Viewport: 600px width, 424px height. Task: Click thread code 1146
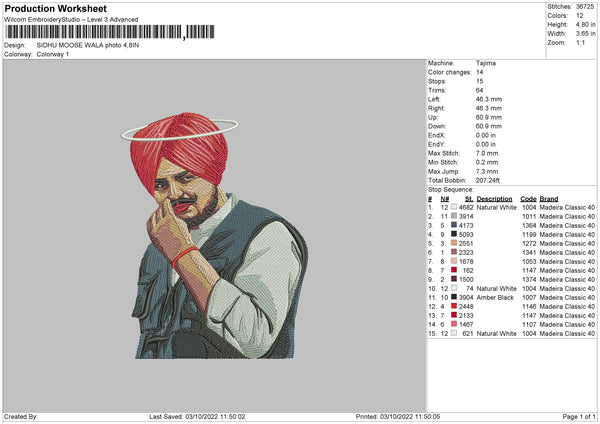(529, 307)
